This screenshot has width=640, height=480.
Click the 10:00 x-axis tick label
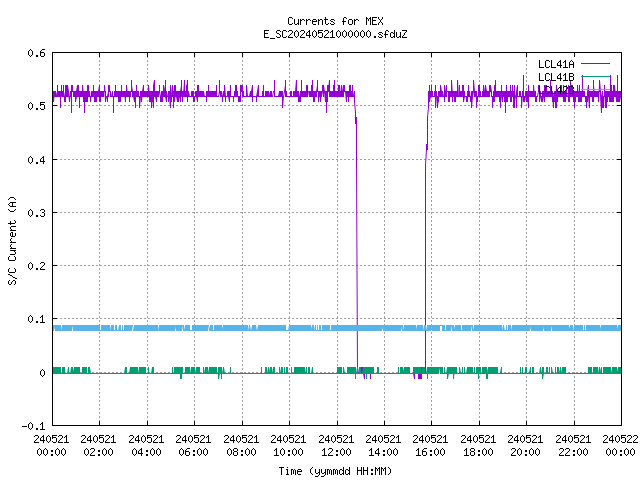(288, 446)
